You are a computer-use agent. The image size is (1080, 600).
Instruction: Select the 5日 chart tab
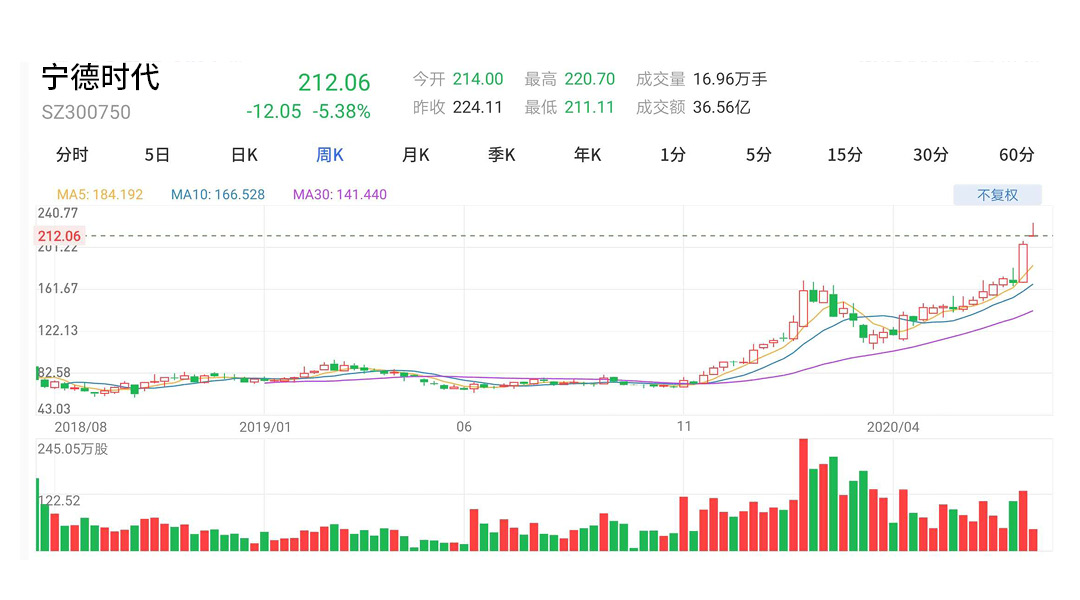click(157, 155)
